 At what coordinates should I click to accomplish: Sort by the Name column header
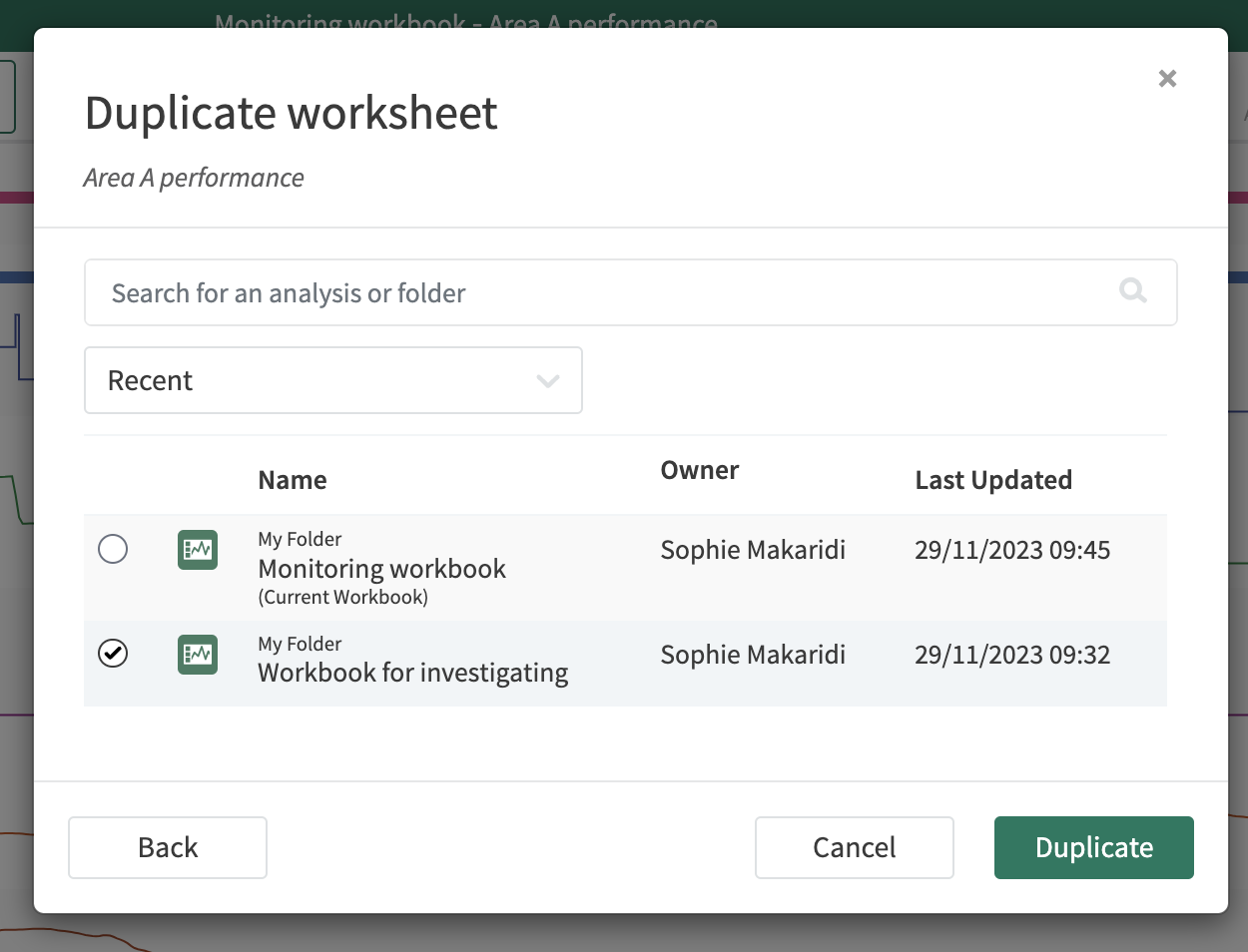click(x=293, y=480)
